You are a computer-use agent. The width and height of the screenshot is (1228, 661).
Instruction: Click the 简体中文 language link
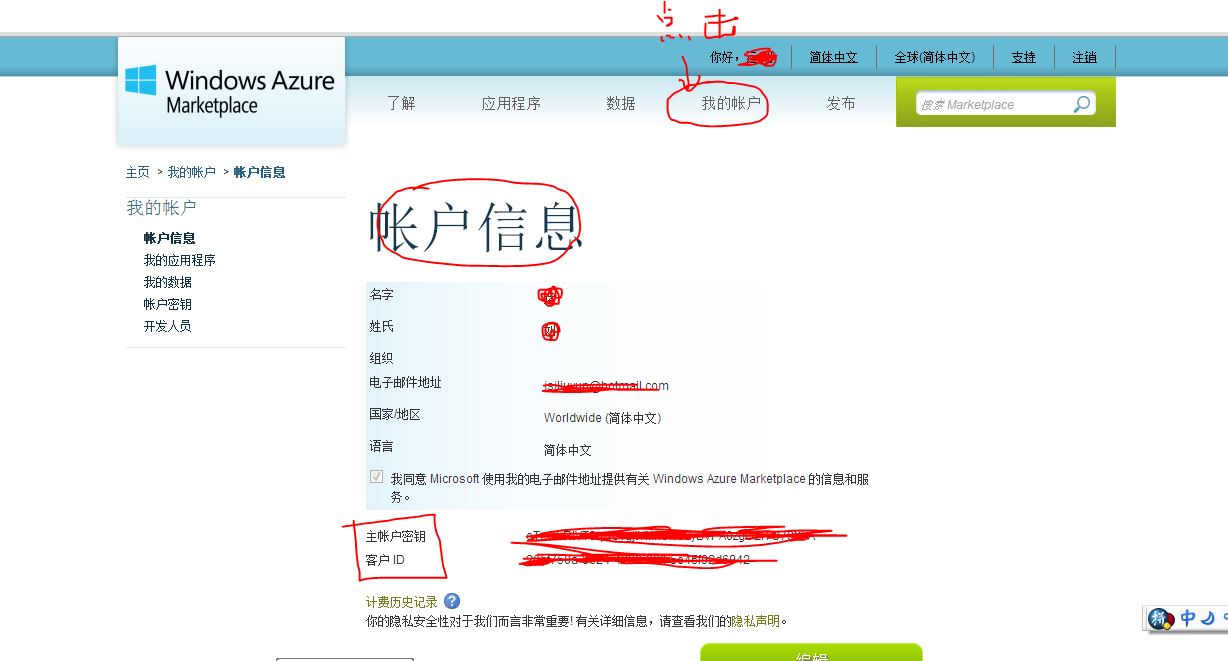834,57
